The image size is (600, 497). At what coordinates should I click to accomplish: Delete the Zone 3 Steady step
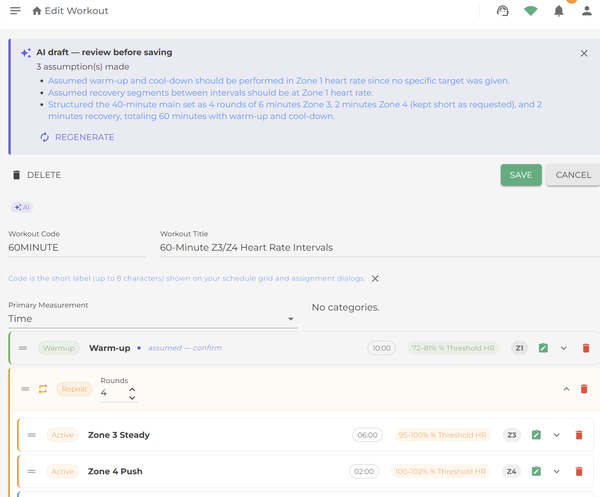click(x=579, y=435)
